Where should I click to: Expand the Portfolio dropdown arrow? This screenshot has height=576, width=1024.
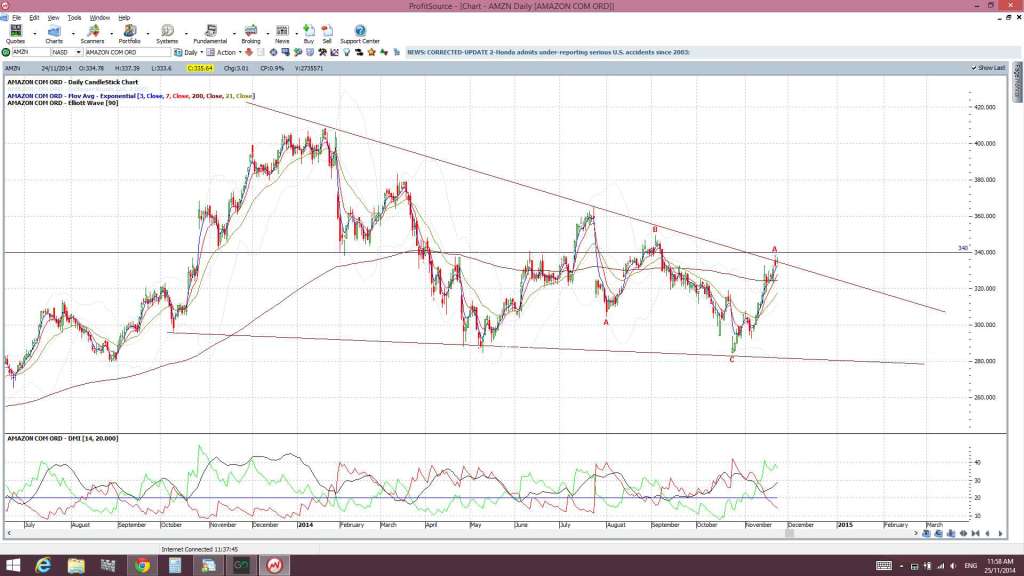coord(148,33)
